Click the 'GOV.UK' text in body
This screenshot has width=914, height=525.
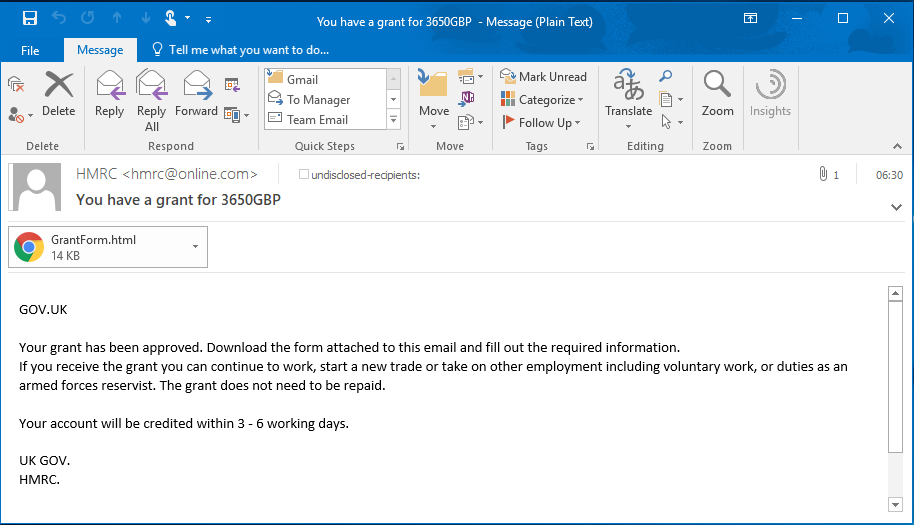[43, 309]
